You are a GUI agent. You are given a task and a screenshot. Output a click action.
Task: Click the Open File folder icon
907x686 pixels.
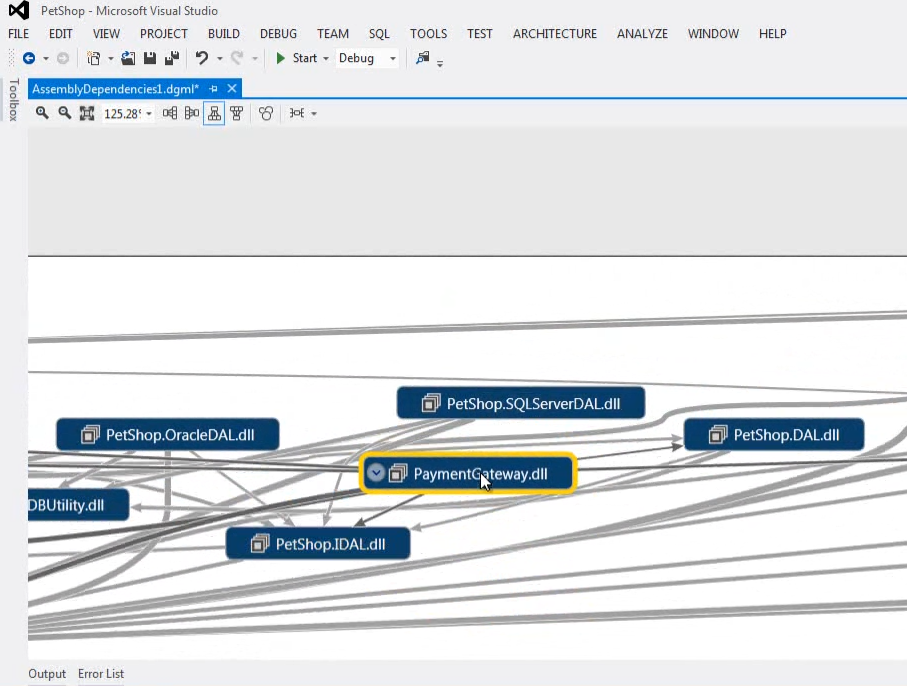pos(128,58)
